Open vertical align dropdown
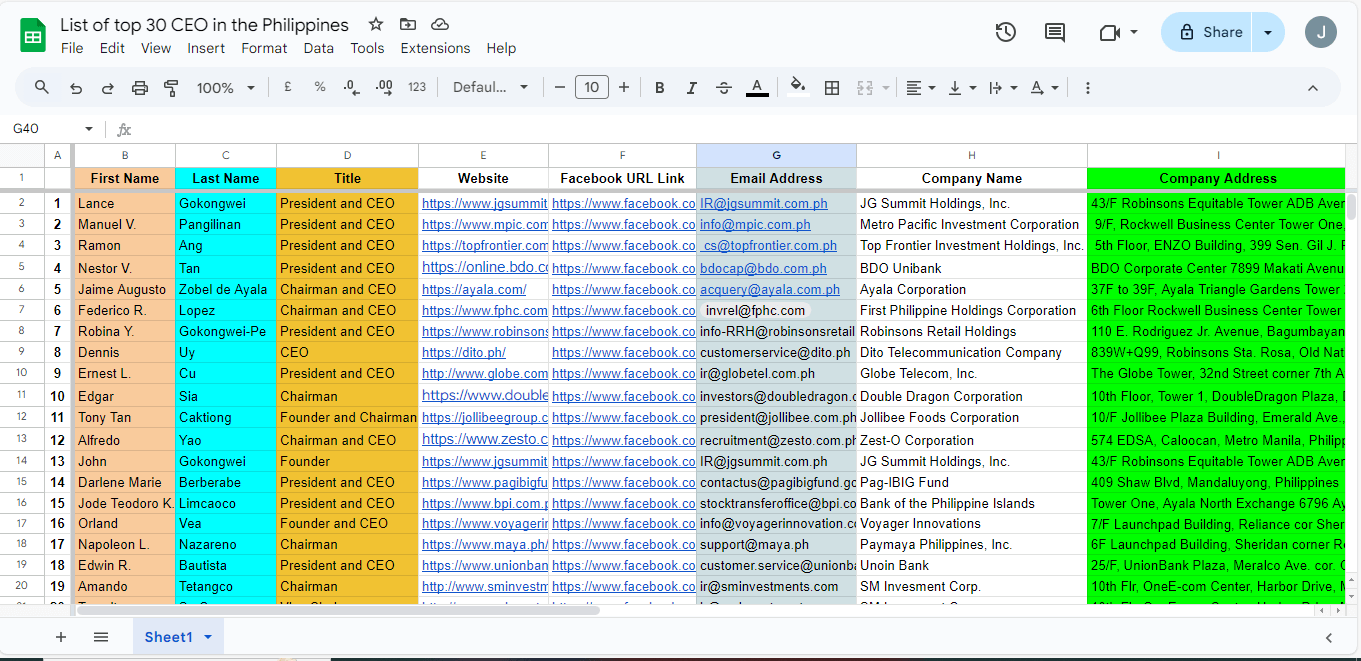Screen dimensions: 1361x661 click(961, 88)
